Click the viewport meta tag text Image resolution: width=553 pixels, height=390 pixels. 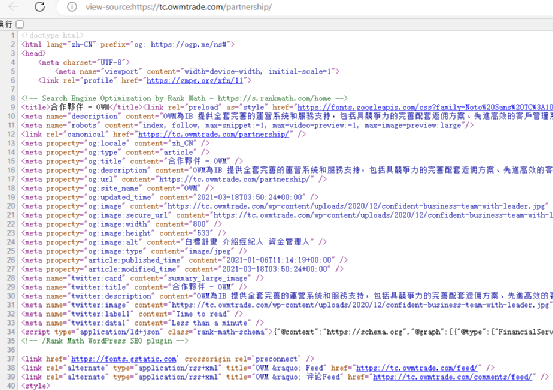(x=197, y=71)
